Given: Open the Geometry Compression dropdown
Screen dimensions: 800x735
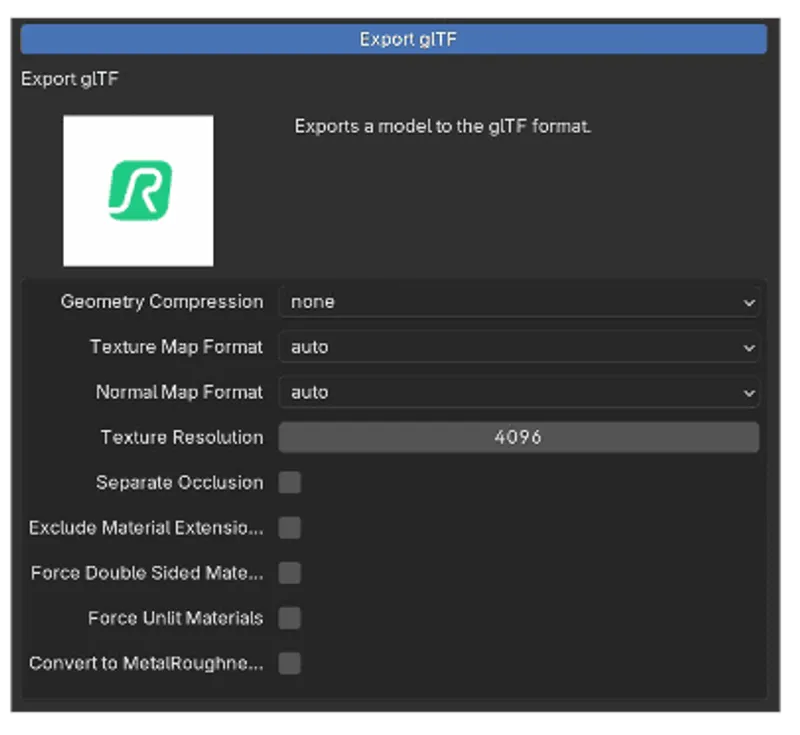Looking at the screenshot, I should pos(519,302).
